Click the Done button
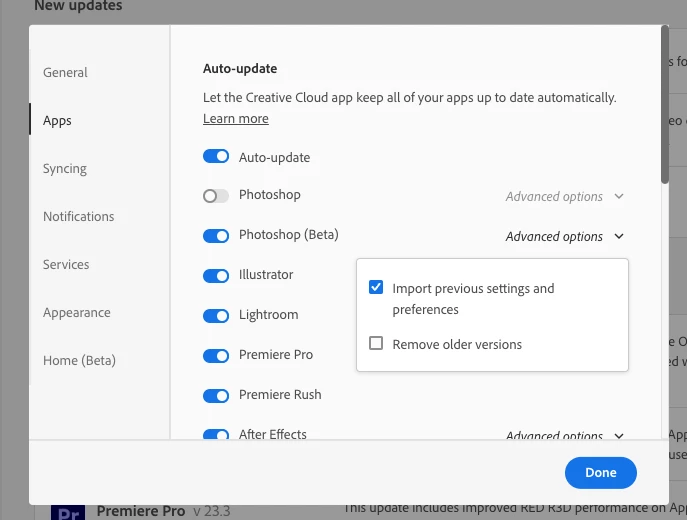 pyautogui.click(x=601, y=473)
